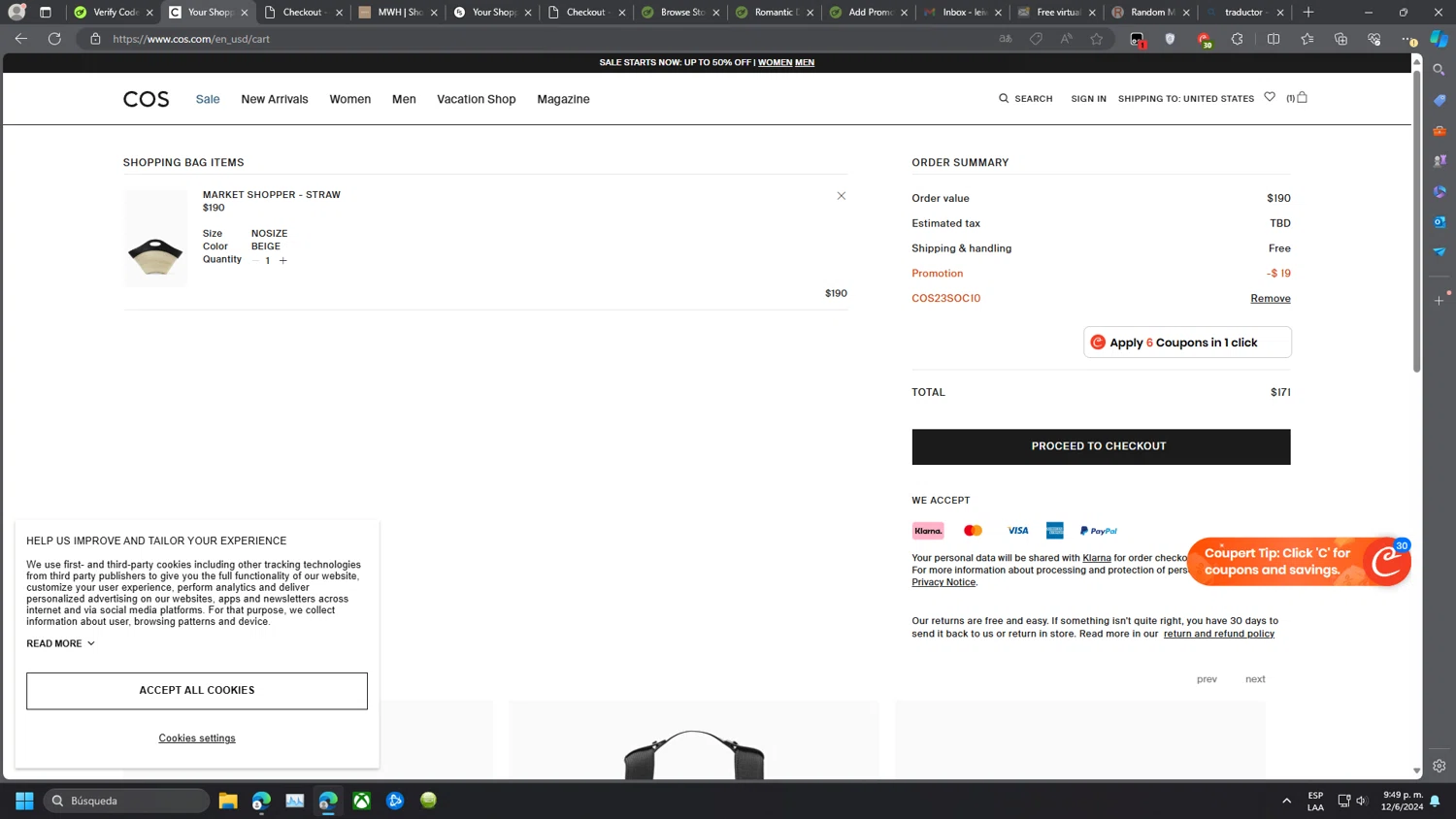Screen dimensions: 1456x819
Task: Toggle split screen icon
Action: coord(1274,39)
